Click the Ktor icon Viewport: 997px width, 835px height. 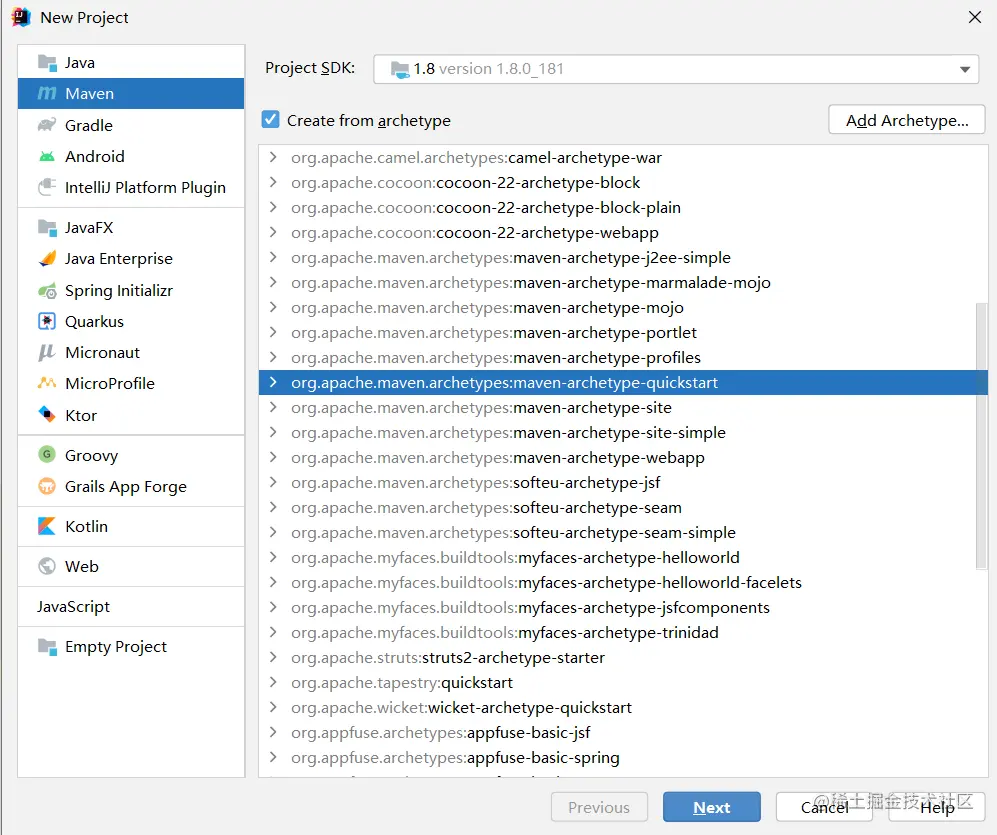pos(47,415)
